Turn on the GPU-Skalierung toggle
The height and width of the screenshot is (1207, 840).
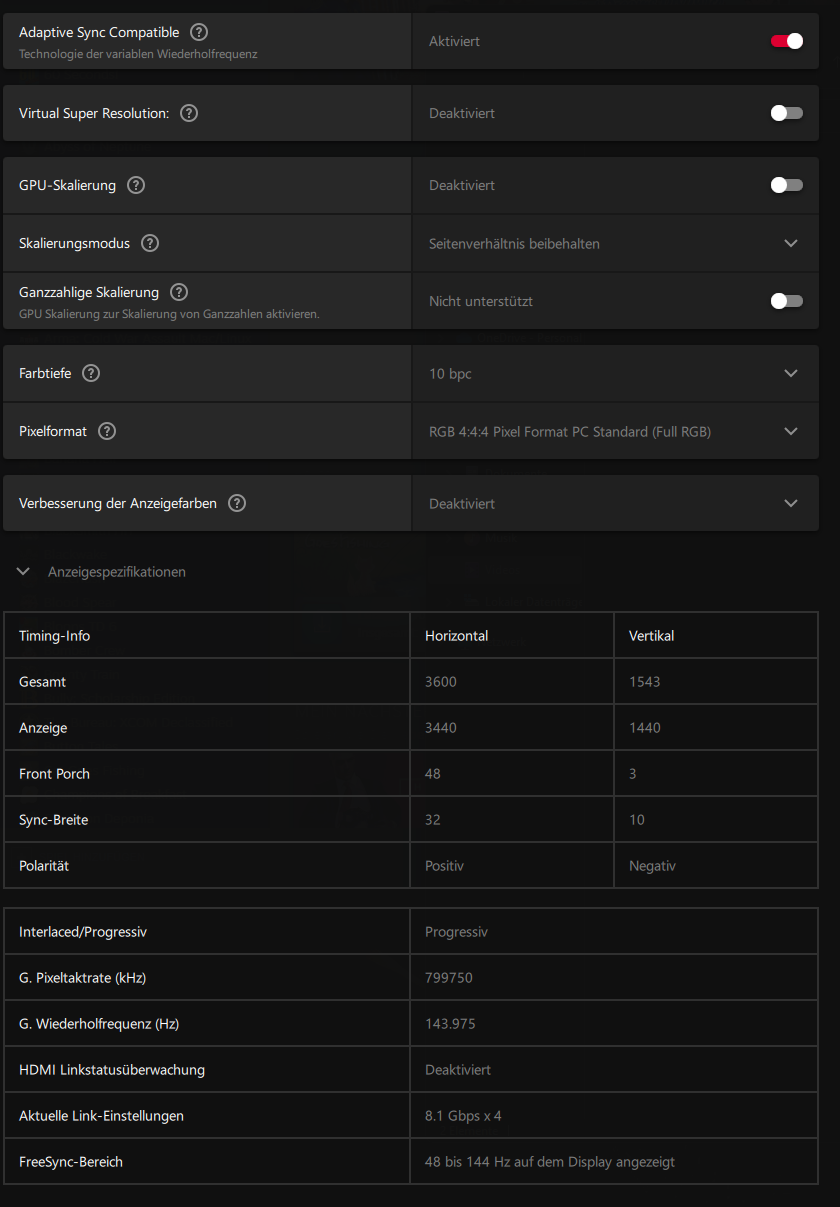point(786,185)
